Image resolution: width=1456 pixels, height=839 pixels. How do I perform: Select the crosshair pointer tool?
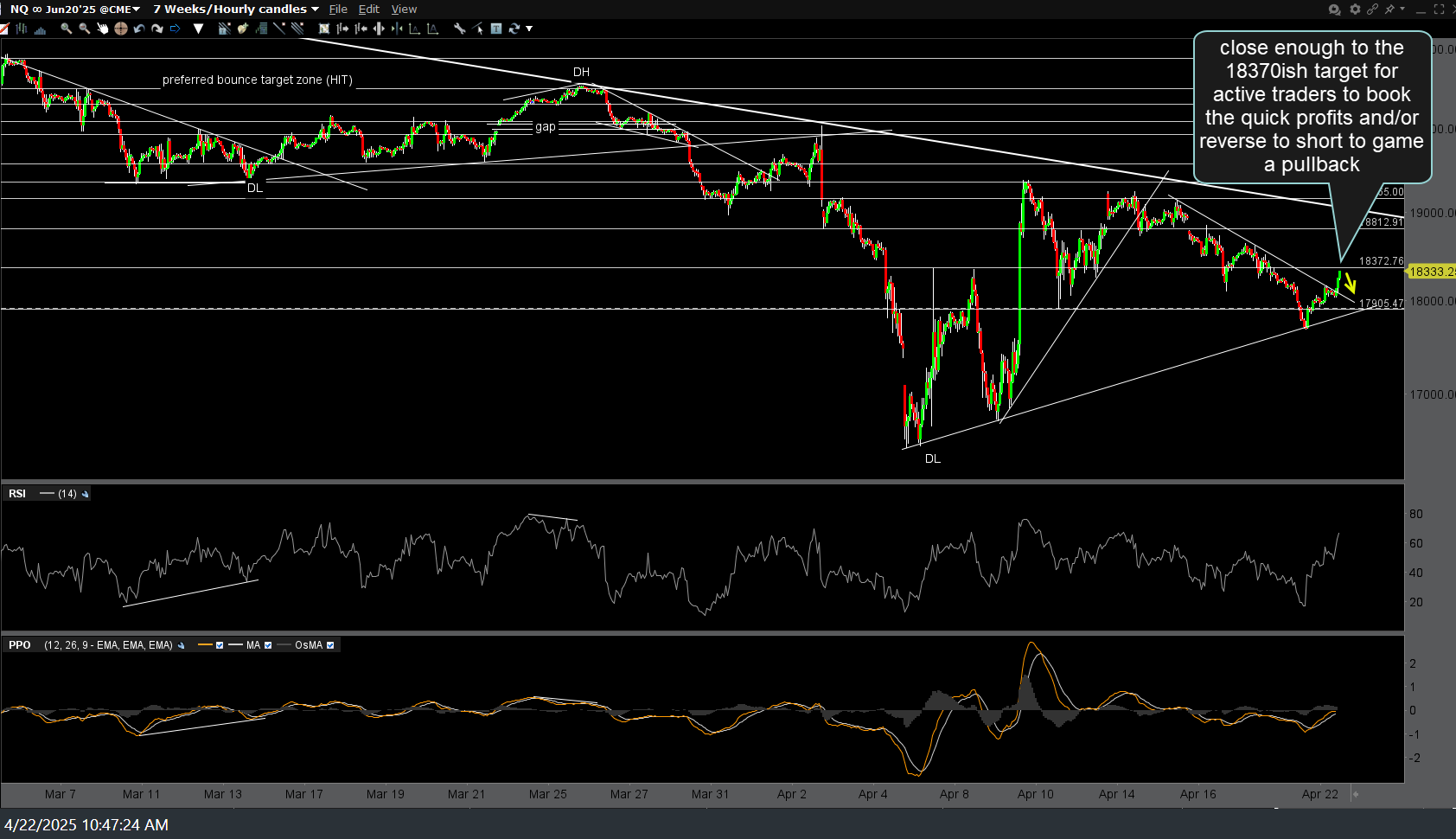pos(120,29)
